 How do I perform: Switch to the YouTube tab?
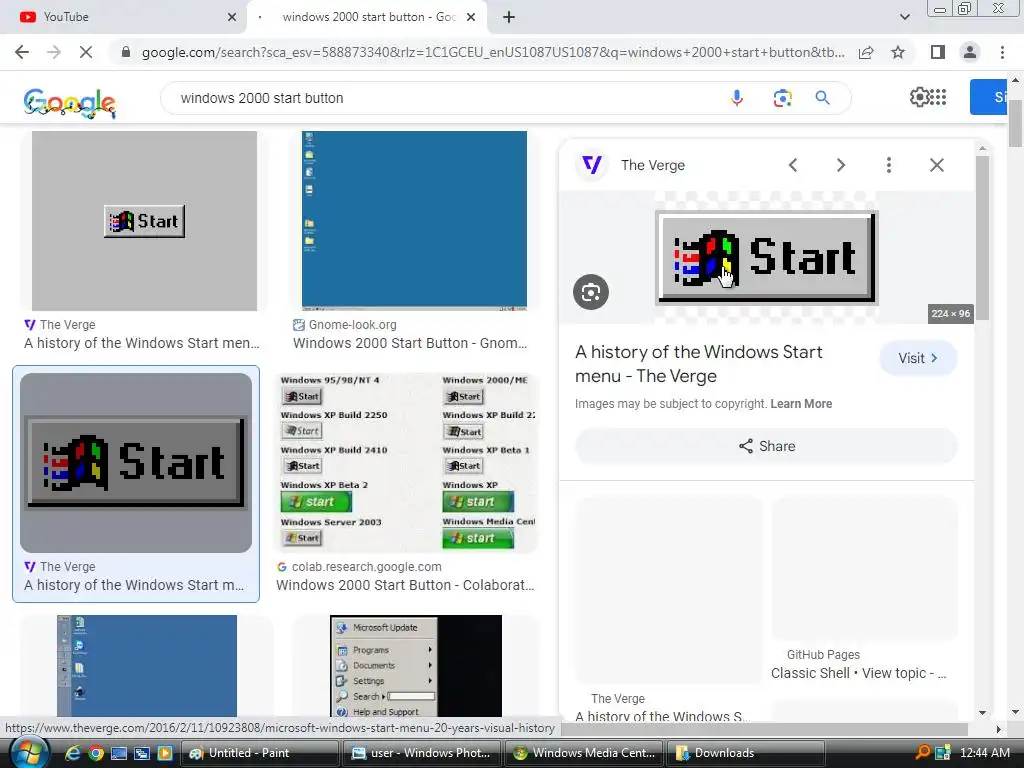pyautogui.click(x=122, y=17)
